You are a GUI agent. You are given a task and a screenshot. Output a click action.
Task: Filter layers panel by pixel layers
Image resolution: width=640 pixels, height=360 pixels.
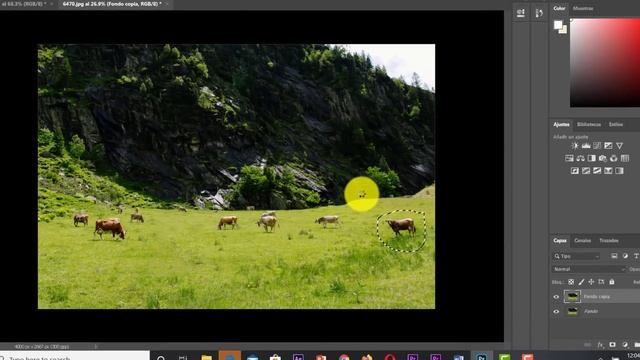614,256
